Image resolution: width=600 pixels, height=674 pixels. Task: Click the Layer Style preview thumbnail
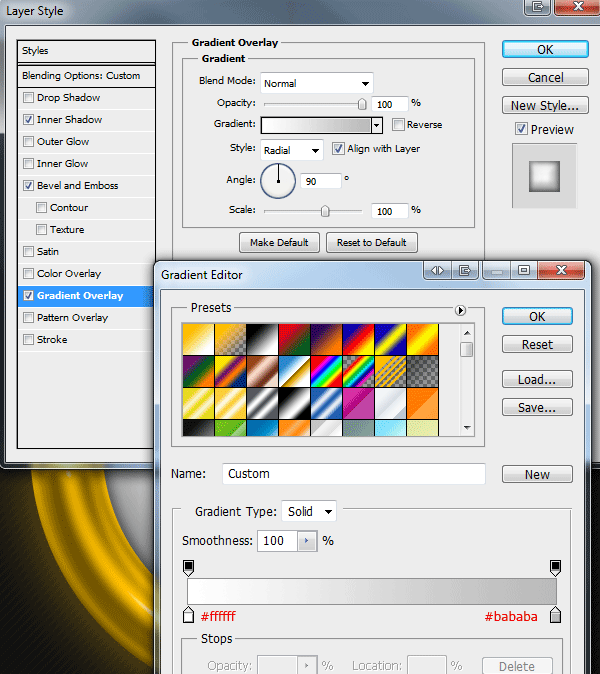pyautogui.click(x=544, y=176)
